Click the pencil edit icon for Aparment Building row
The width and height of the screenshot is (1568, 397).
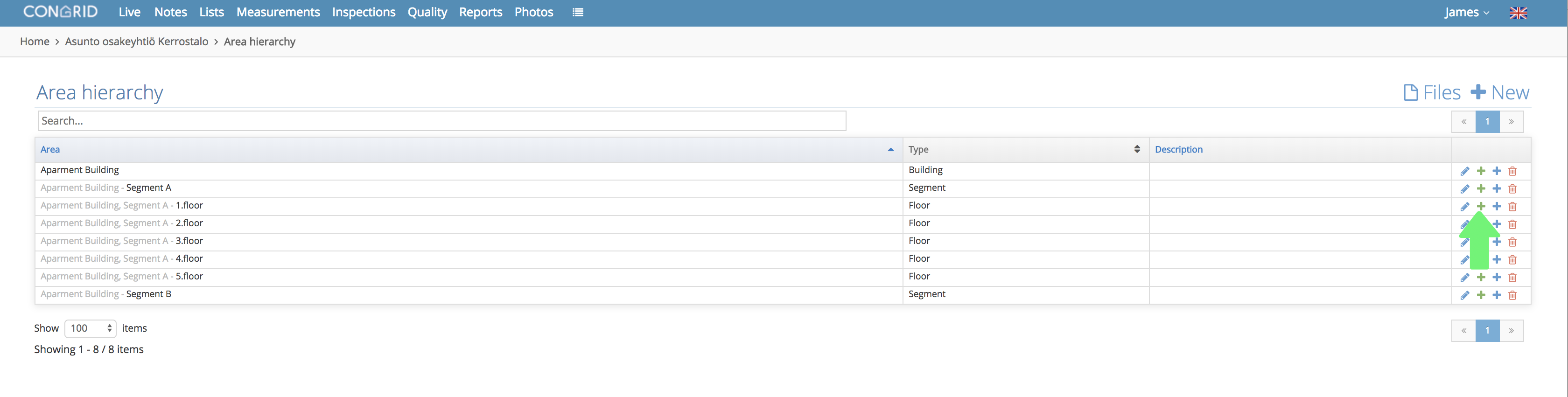click(1464, 171)
